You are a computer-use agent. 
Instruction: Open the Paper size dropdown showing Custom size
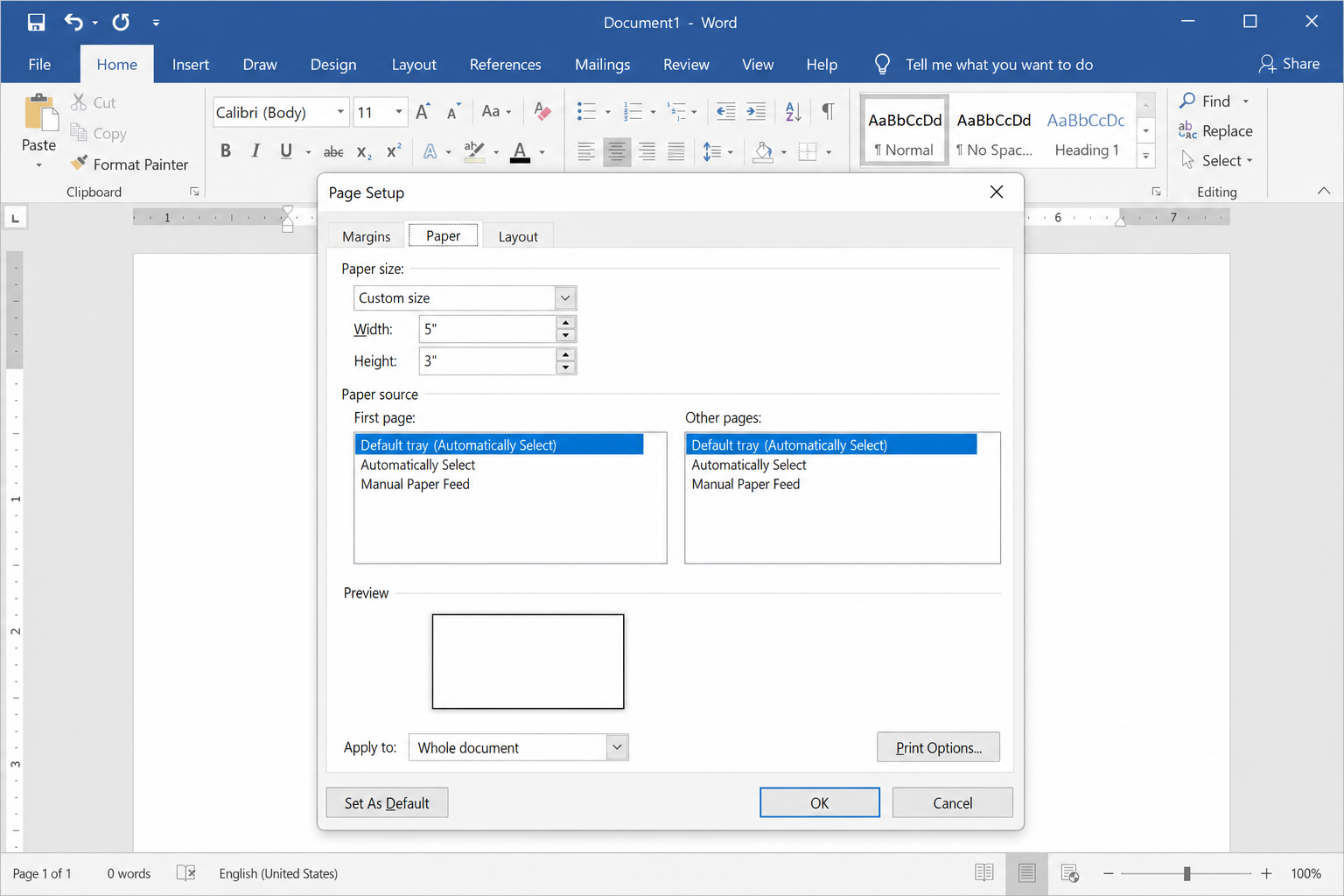(564, 297)
